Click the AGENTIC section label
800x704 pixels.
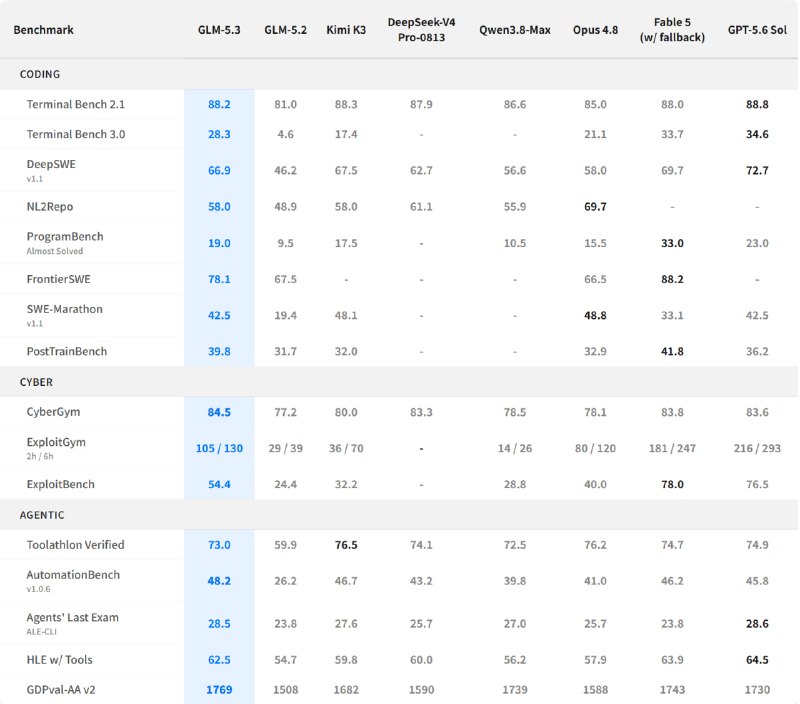click(42, 515)
